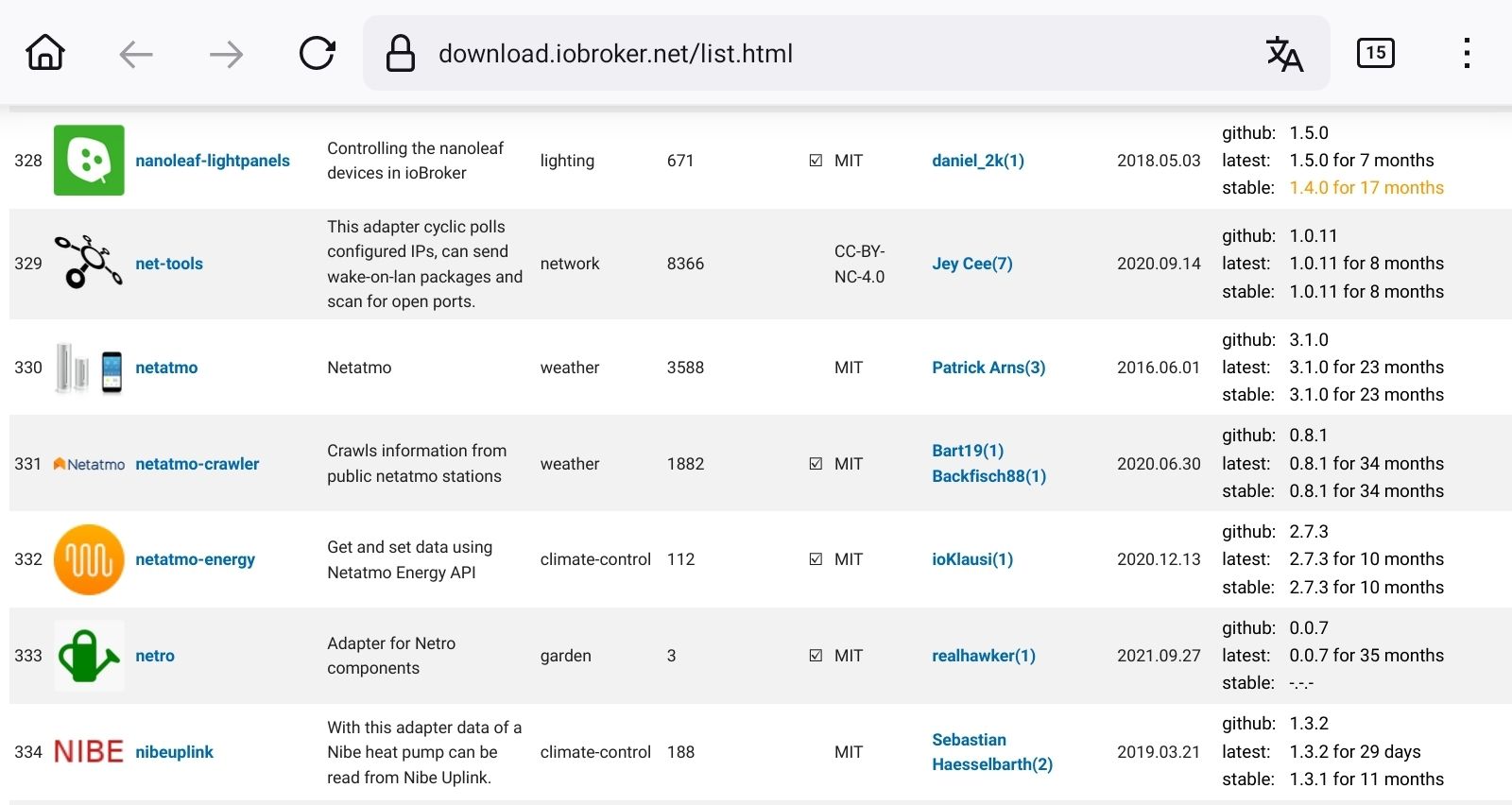Screen dimensions: 1512x805
Task: Click the install count '1882'
Action: (x=685, y=464)
